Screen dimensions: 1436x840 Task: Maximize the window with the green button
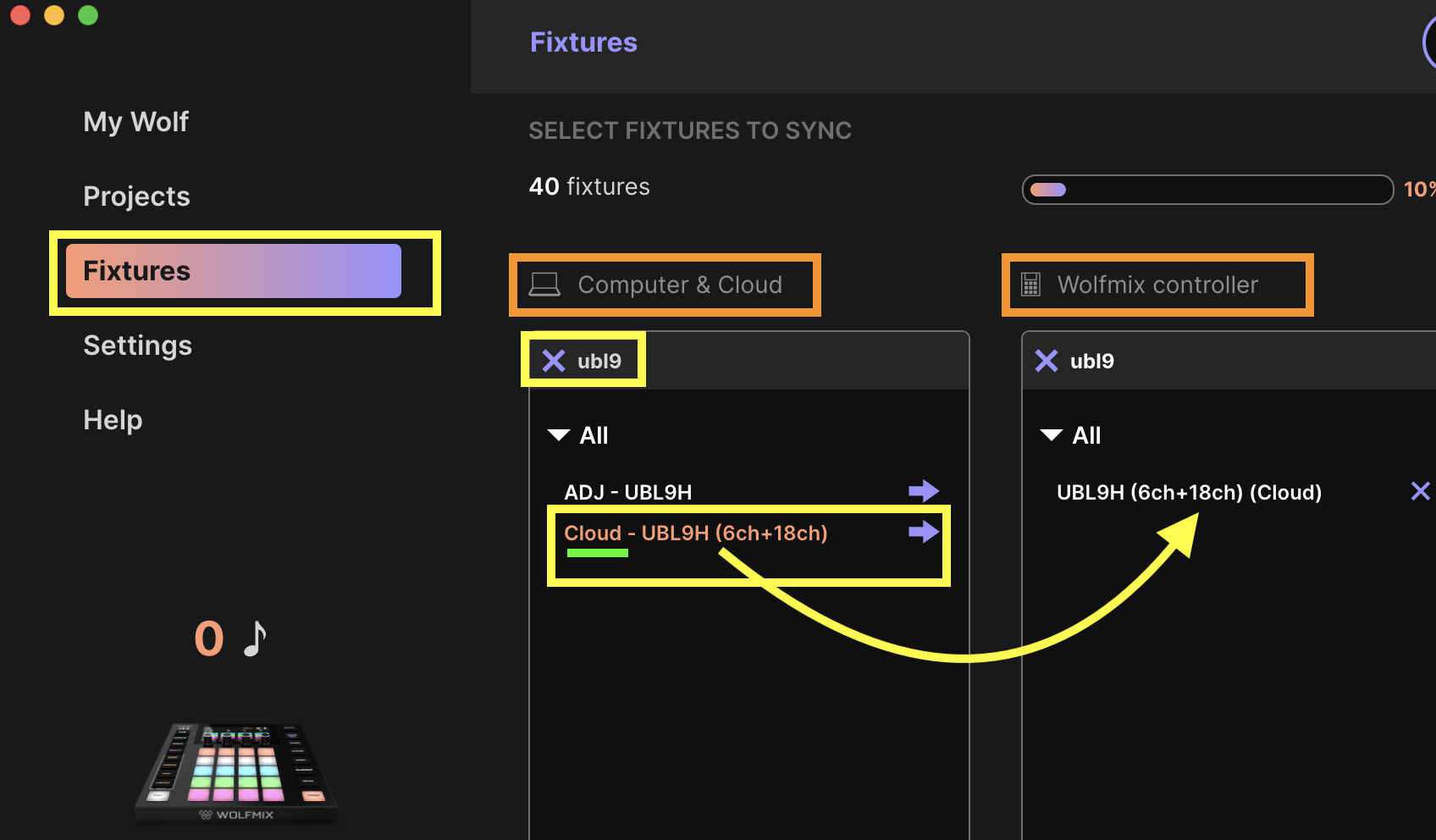coord(88,15)
